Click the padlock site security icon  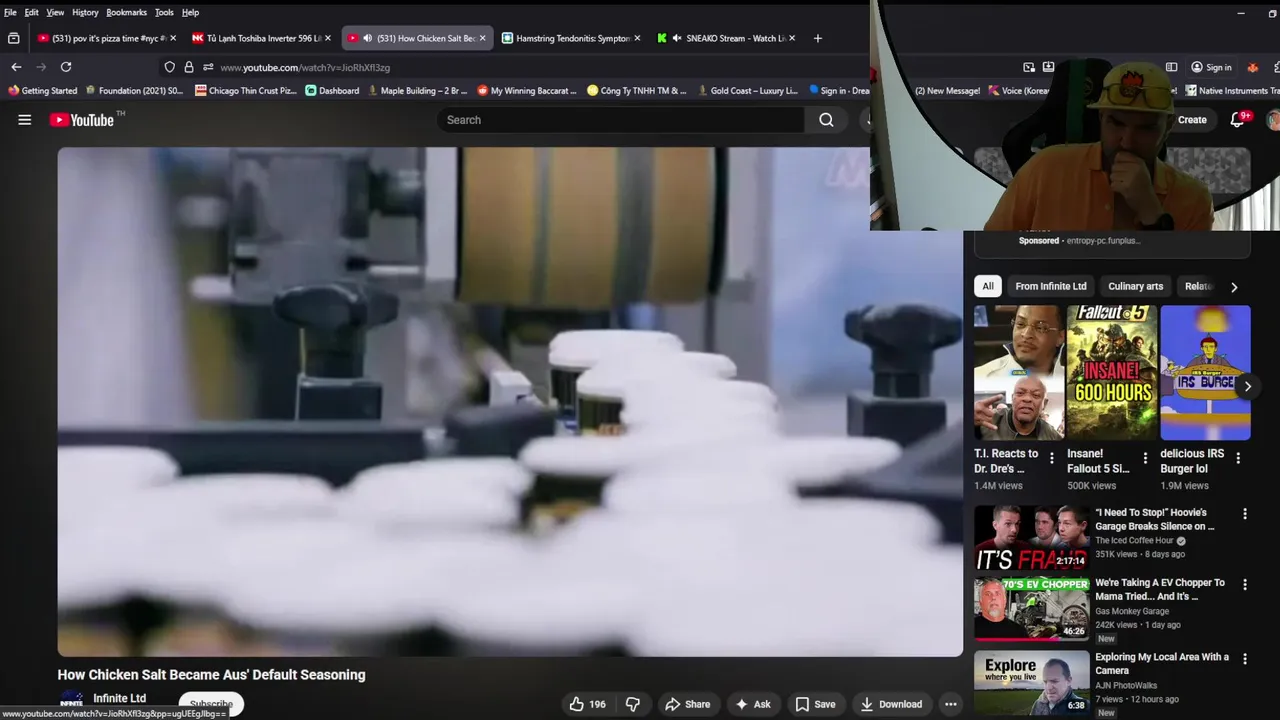189,67
